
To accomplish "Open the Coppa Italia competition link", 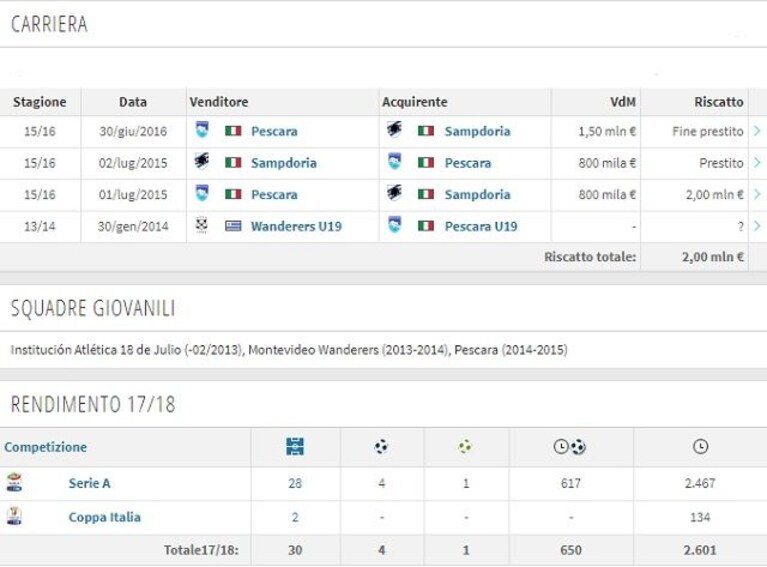I will click(104, 517).
